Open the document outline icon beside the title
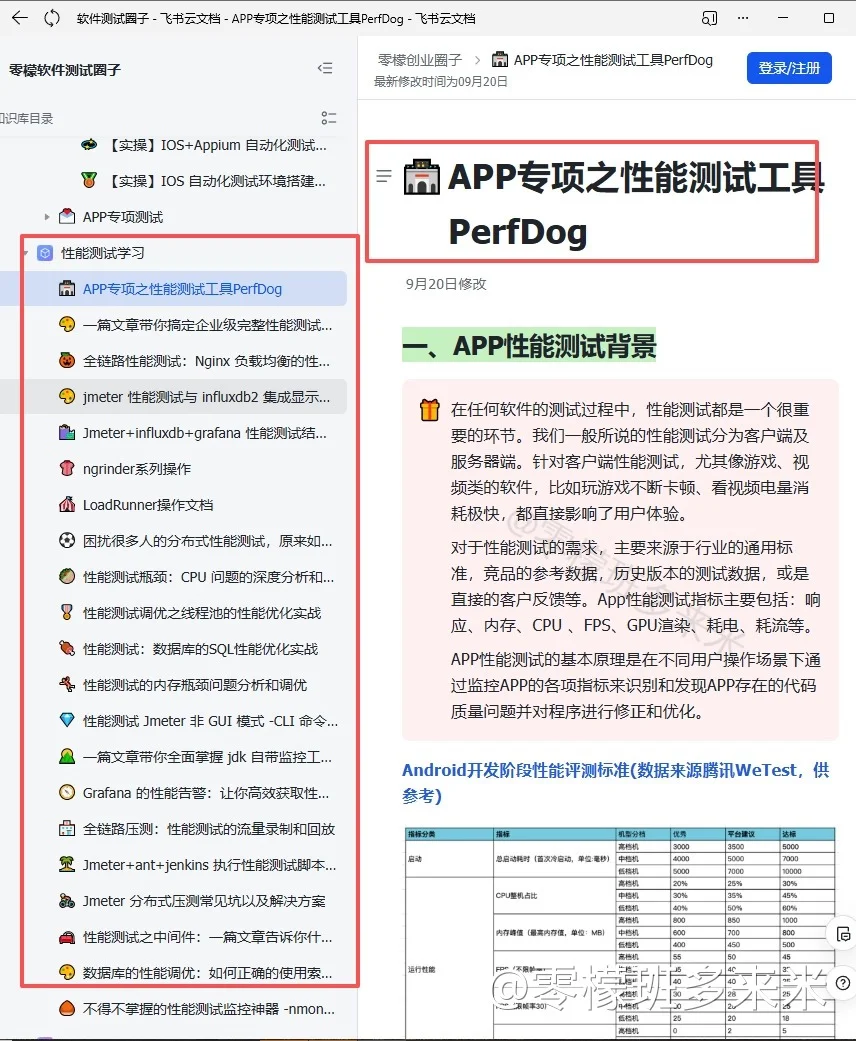 384,175
